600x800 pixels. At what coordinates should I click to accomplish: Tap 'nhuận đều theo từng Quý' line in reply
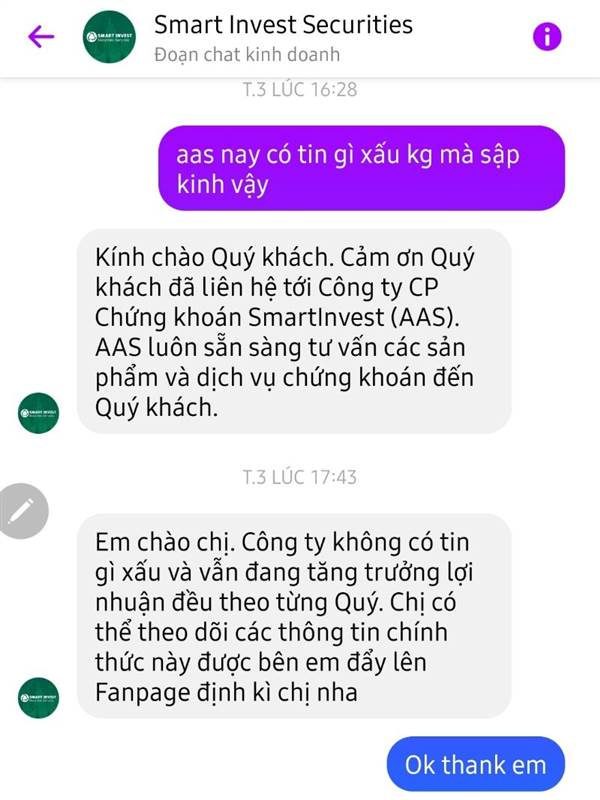(x=238, y=603)
